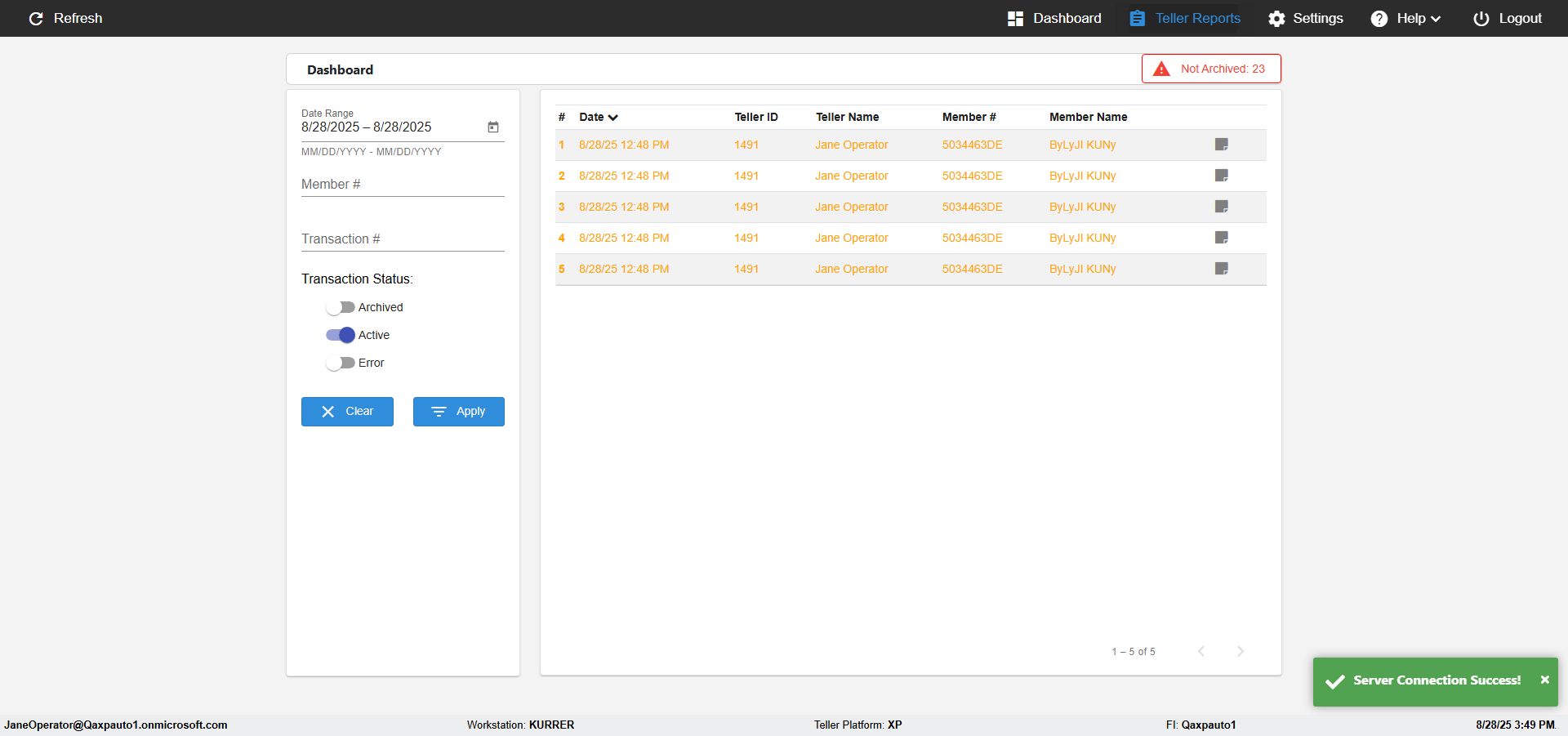Click the Settings gear icon
Image resolution: width=1568 pixels, height=736 pixels.
click(1276, 19)
